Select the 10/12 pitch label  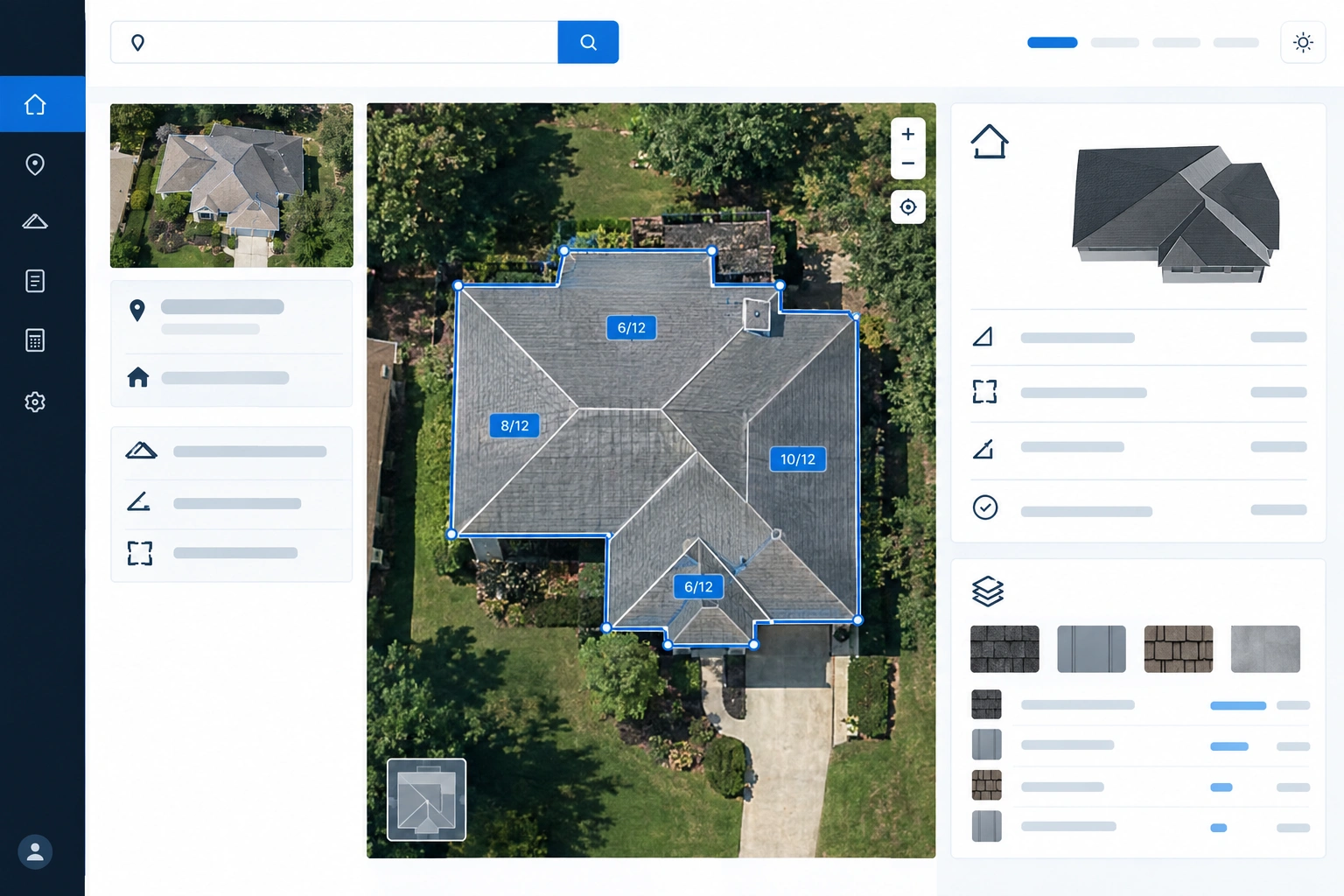798,458
